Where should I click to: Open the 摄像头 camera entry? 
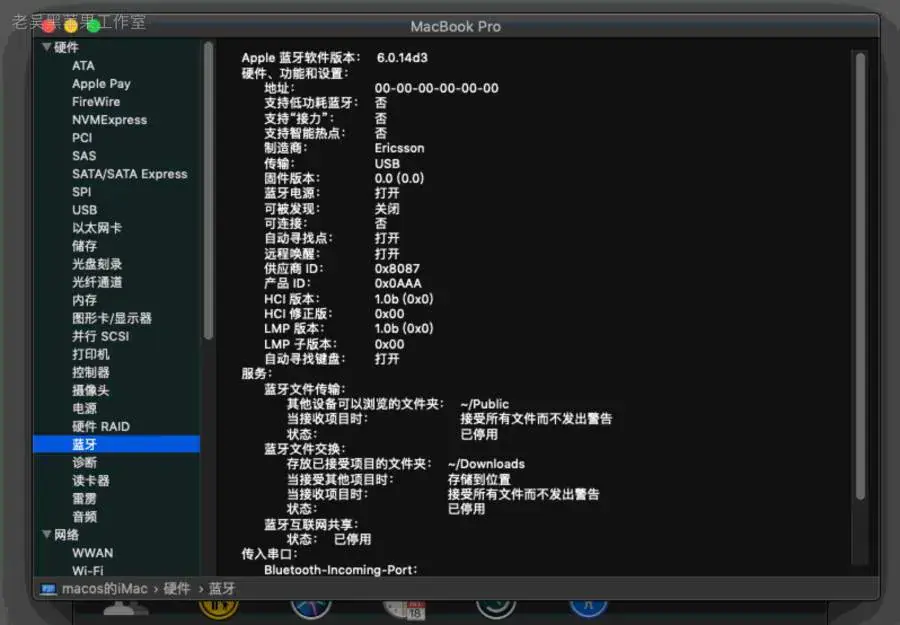coord(90,390)
